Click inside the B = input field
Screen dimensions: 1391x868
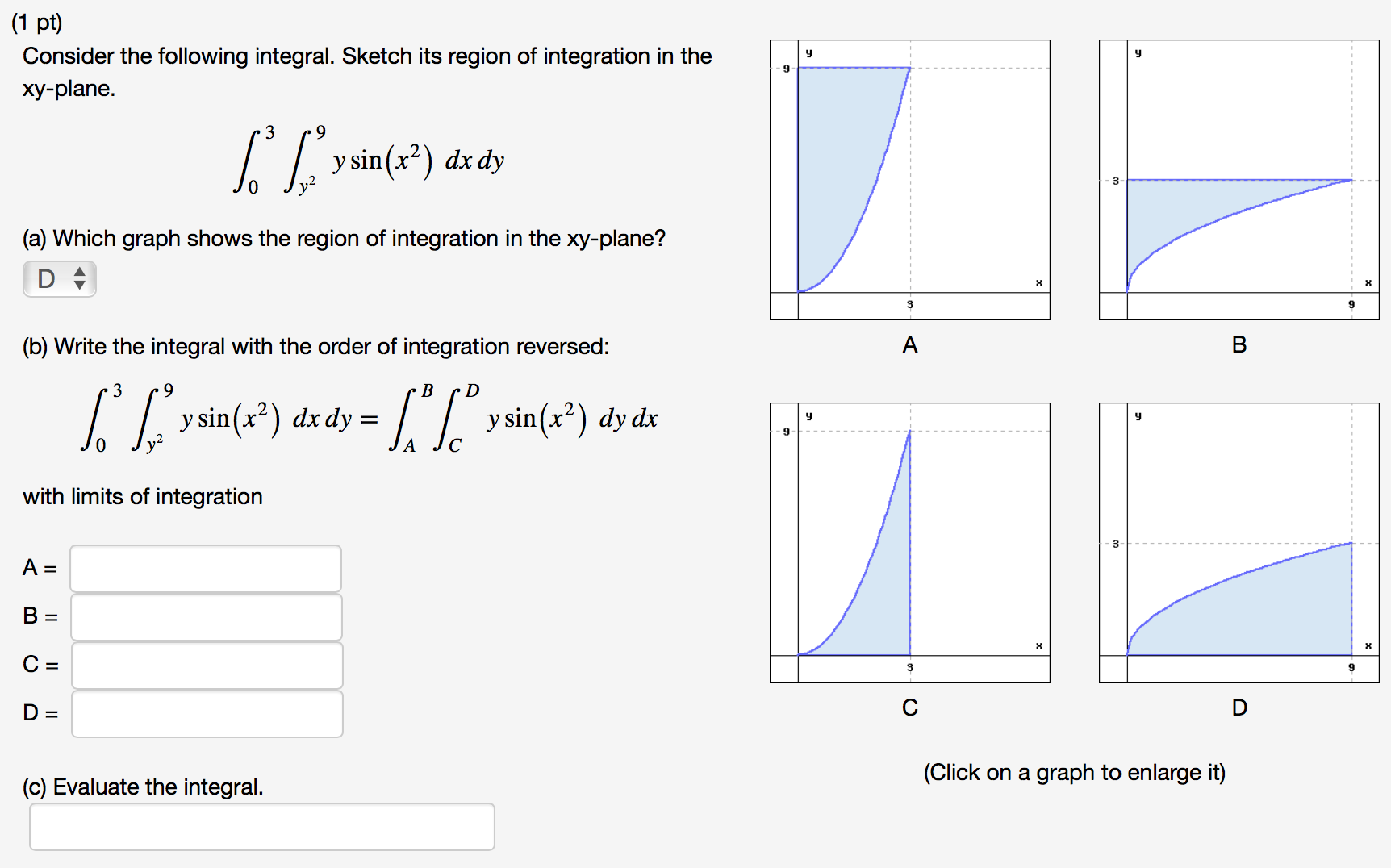[206, 617]
